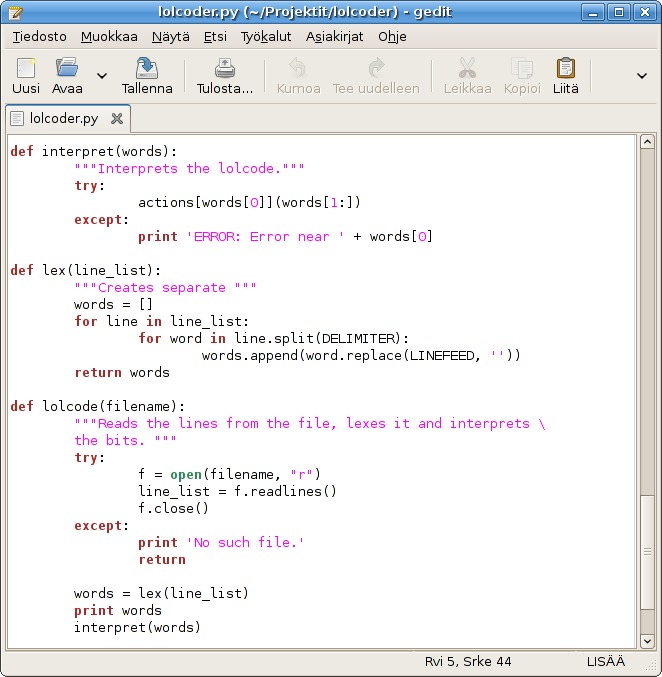This screenshot has width=662, height=677.
Task: Toggle the LISÄÄ insert mode indicator
Action: [606, 661]
